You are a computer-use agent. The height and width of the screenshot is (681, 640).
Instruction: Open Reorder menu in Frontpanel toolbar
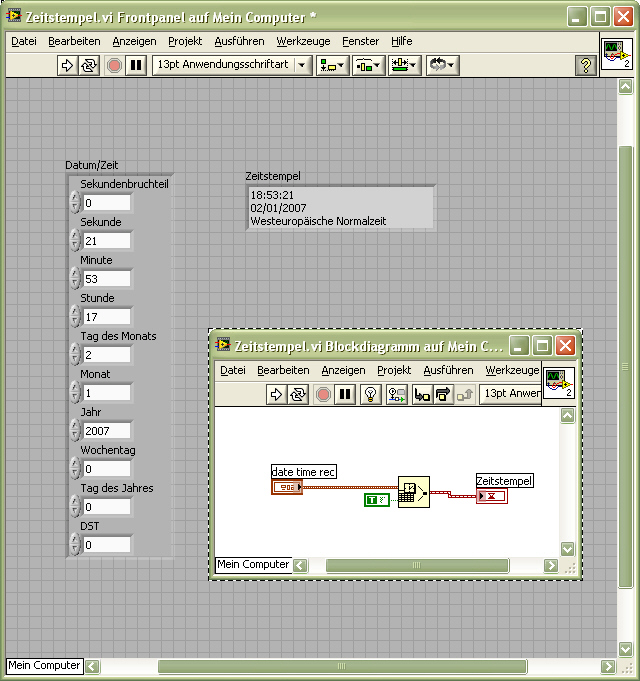coord(442,66)
